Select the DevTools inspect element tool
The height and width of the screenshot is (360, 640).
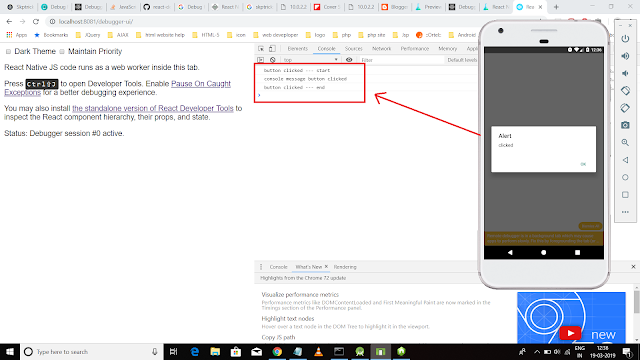point(261,49)
